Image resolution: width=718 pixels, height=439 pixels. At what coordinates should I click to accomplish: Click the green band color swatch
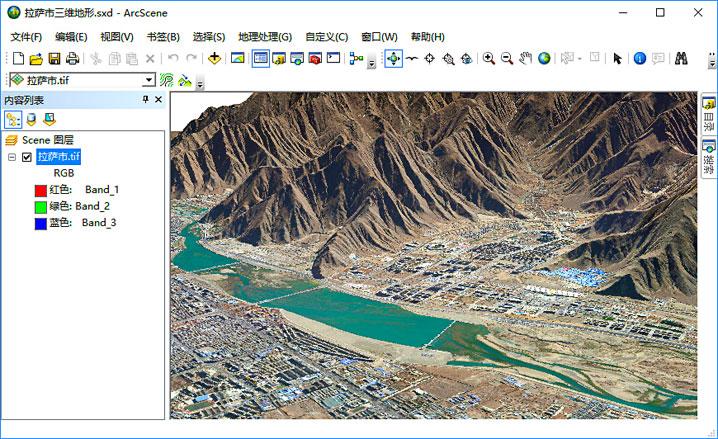click(41, 207)
